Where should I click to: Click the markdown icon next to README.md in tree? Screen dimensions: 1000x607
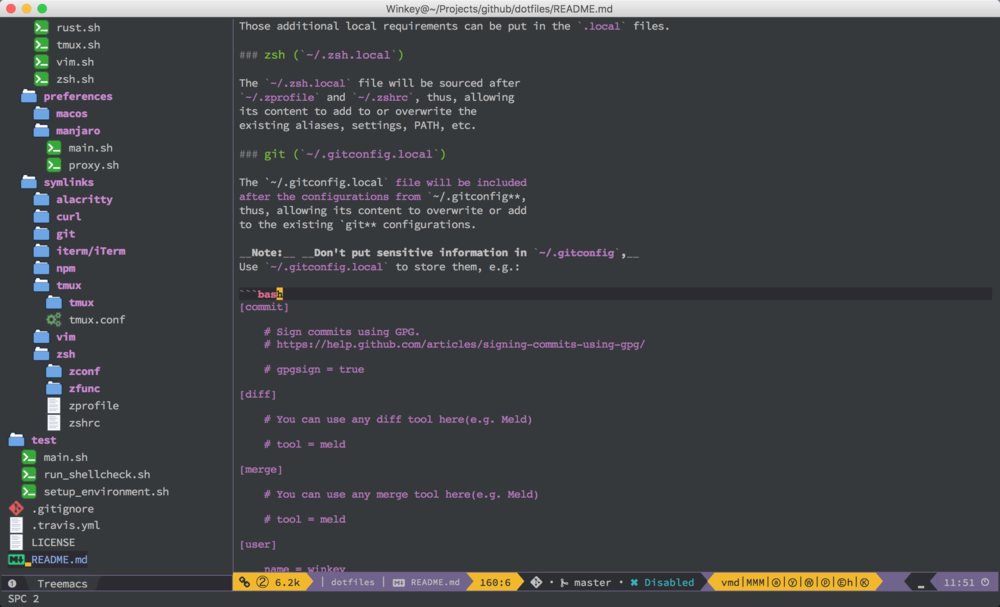(17, 560)
